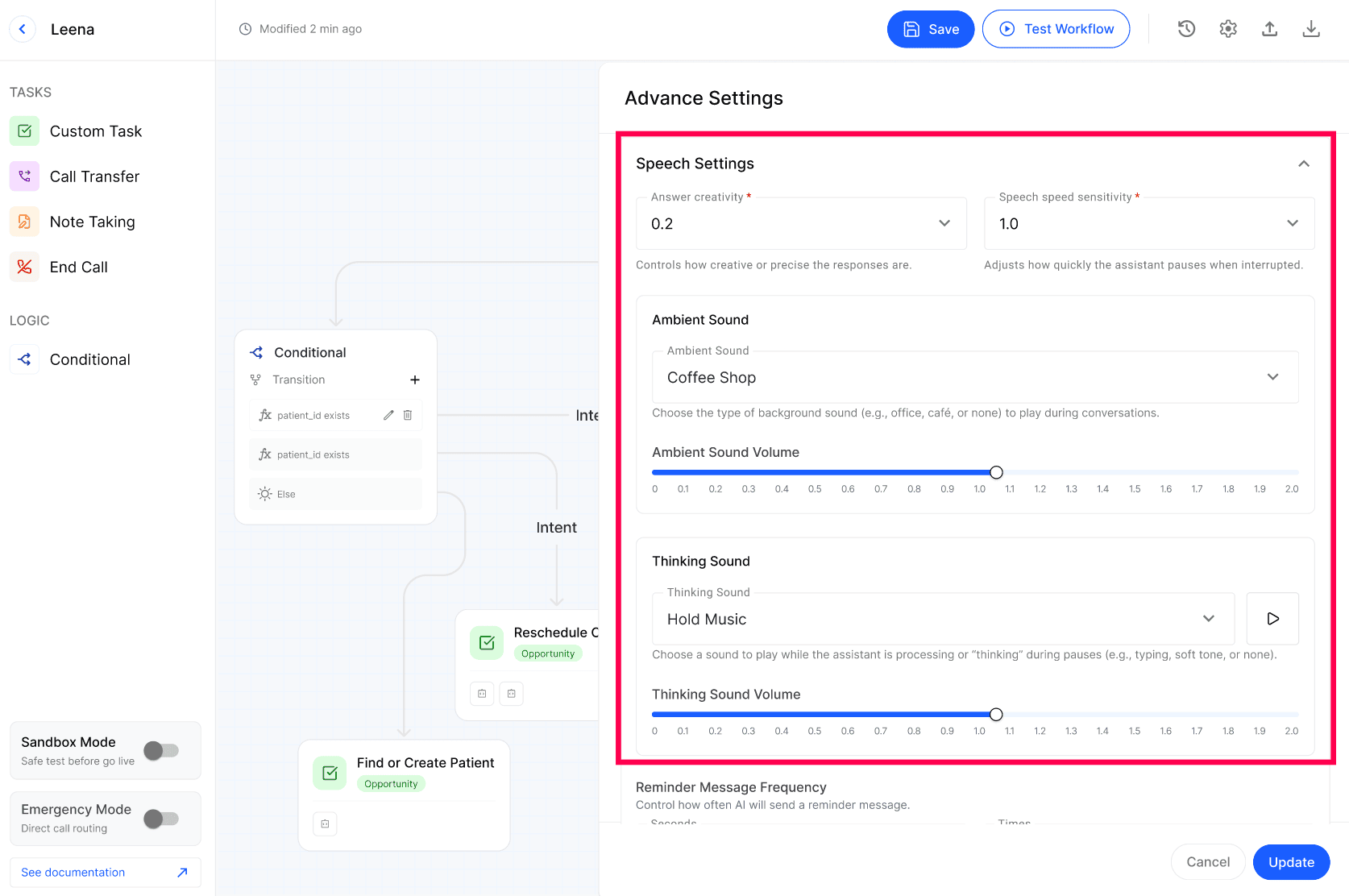The image size is (1349, 896).
Task: Select the Custom Task icon
Action: [x=25, y=131]
